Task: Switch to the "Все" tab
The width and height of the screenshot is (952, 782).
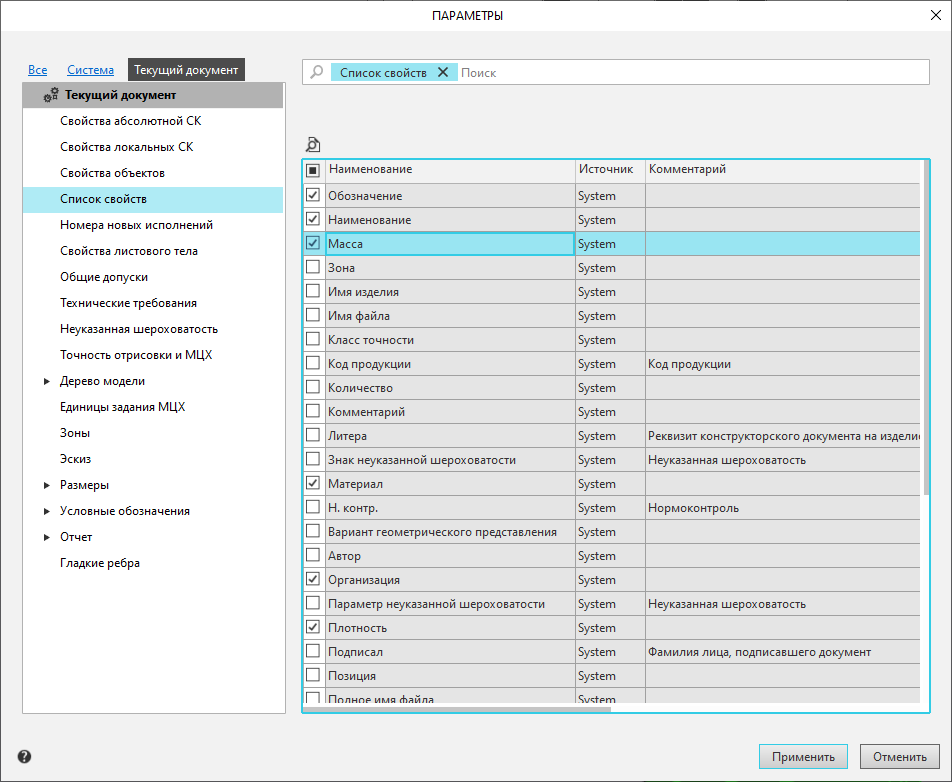Action: [37, 70]
